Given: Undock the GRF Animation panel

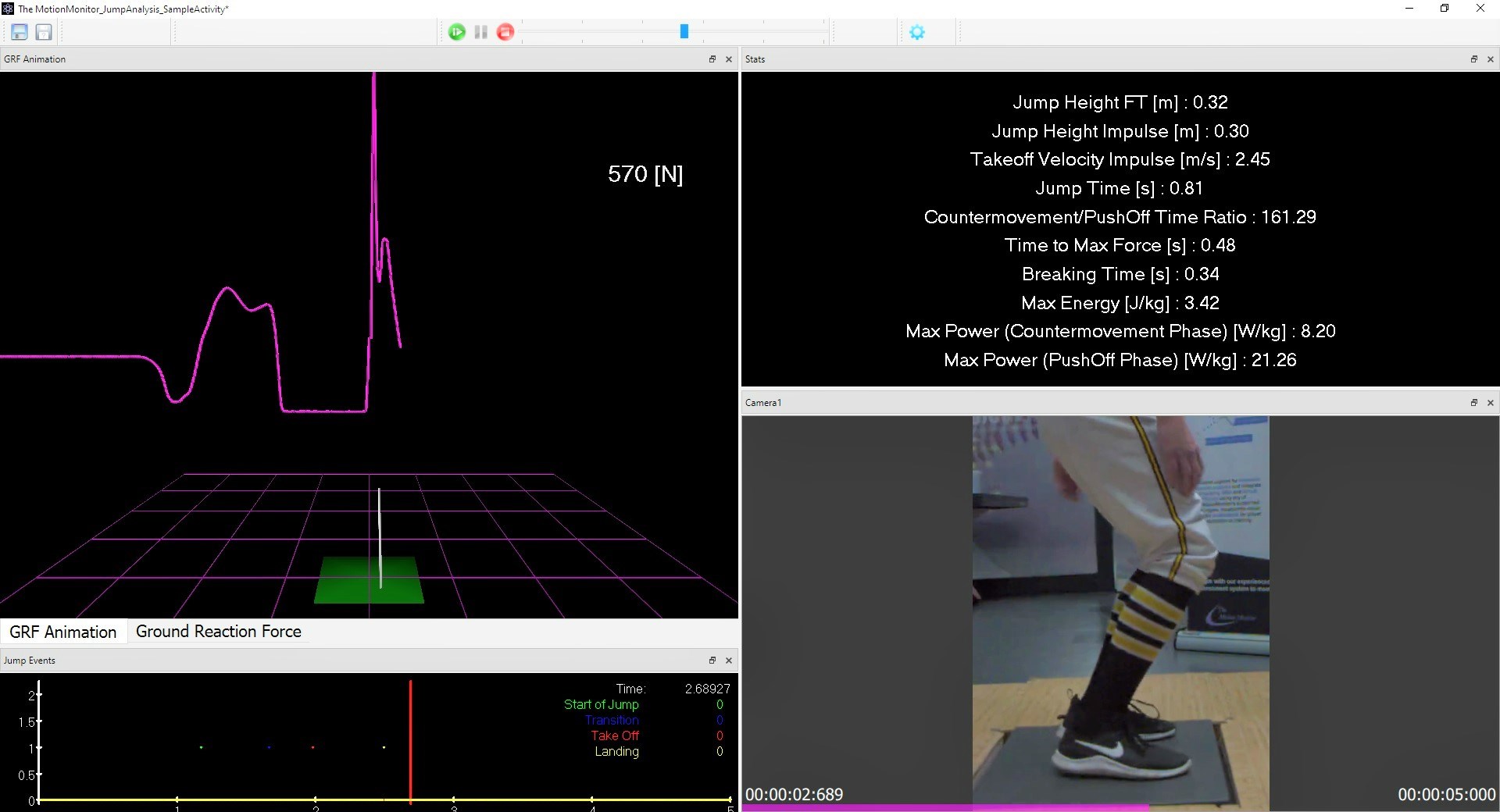Looking at the screenshot, I should [x=712, y=59].
